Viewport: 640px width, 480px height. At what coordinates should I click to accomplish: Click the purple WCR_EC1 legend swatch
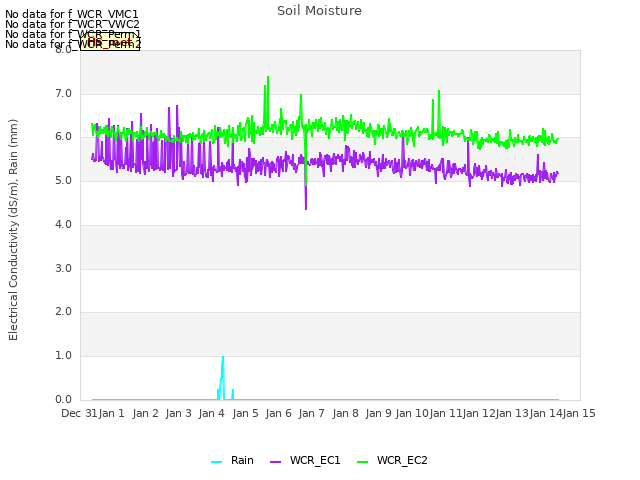[x=276, y=462]
